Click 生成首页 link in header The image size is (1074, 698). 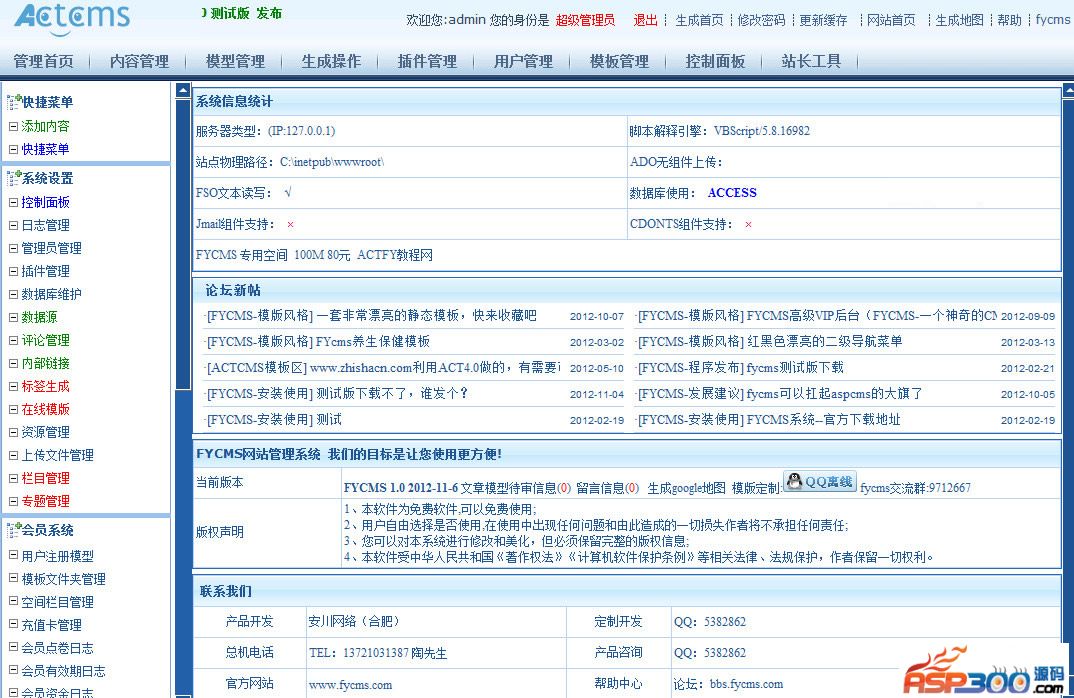[x=699, y=21]
